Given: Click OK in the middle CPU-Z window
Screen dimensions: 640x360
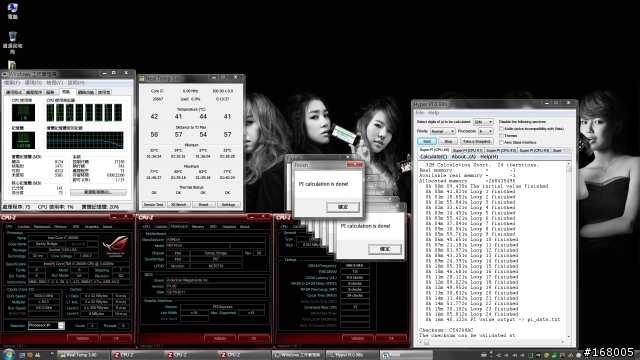Looking at the screenshot, I should (x=253, y=338).
